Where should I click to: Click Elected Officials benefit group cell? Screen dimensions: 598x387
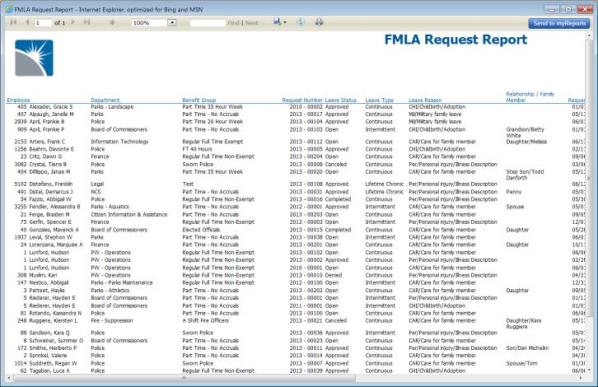[x=201, y=230]
